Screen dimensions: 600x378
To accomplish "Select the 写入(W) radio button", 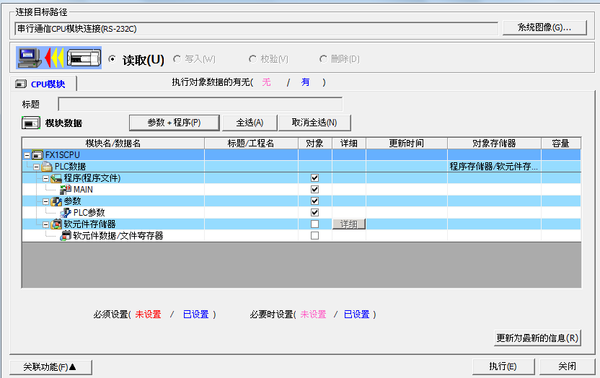I will (177, 59).
